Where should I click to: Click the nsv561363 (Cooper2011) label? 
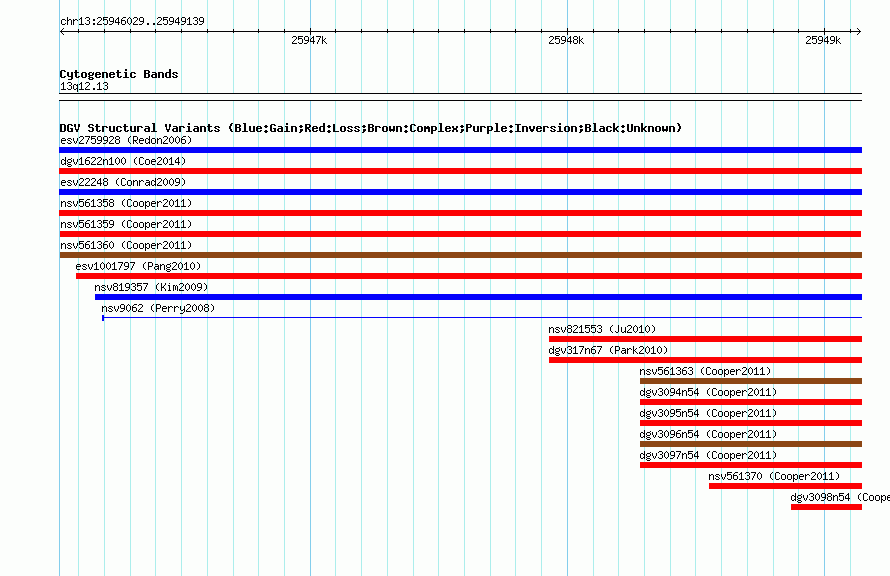point(706,371)
